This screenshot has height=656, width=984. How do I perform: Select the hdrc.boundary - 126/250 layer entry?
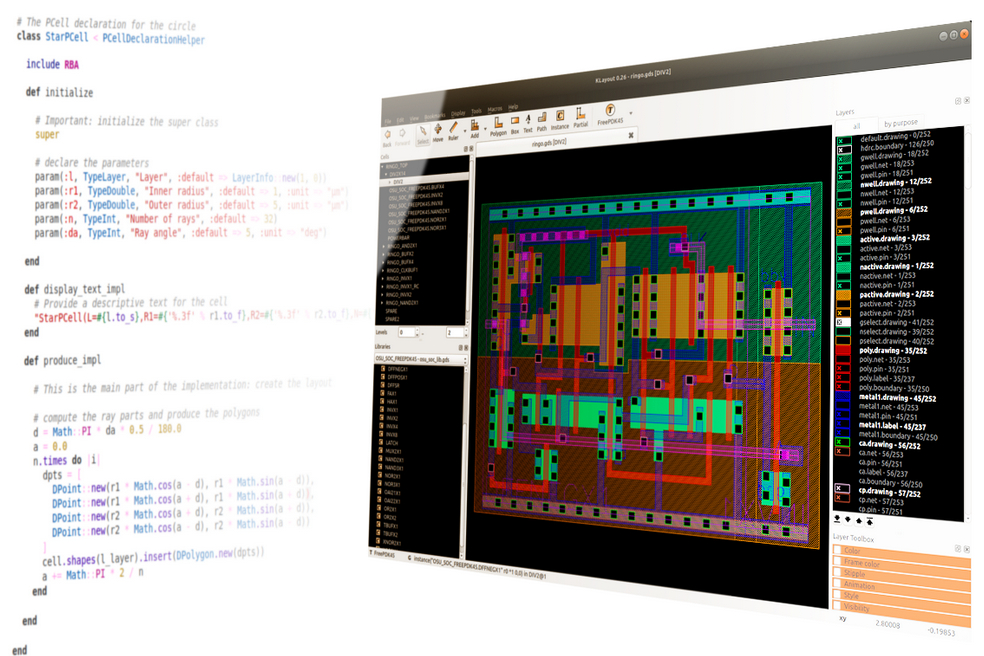[897, 146]
